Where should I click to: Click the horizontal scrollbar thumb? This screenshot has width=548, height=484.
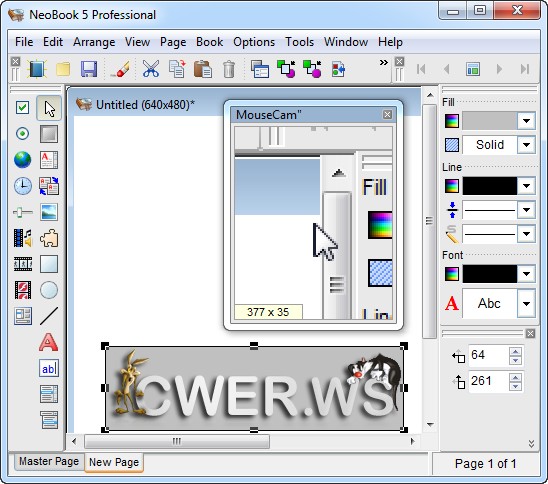coord(177,441)
